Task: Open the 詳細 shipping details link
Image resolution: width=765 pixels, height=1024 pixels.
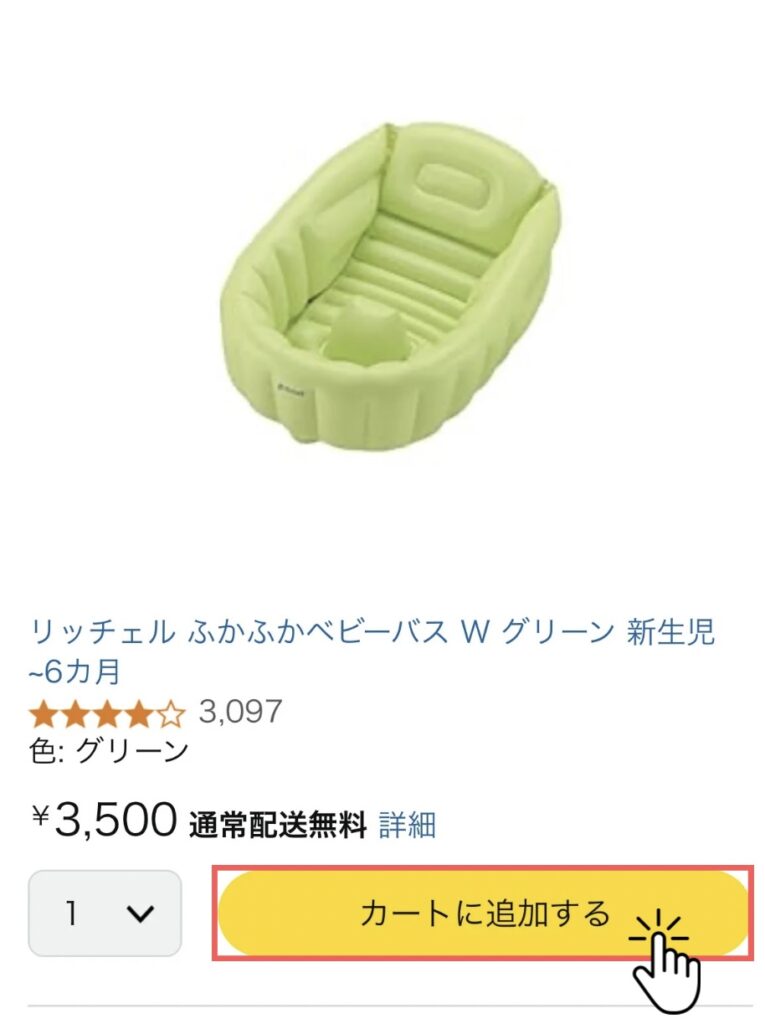Action: [407, 824]
